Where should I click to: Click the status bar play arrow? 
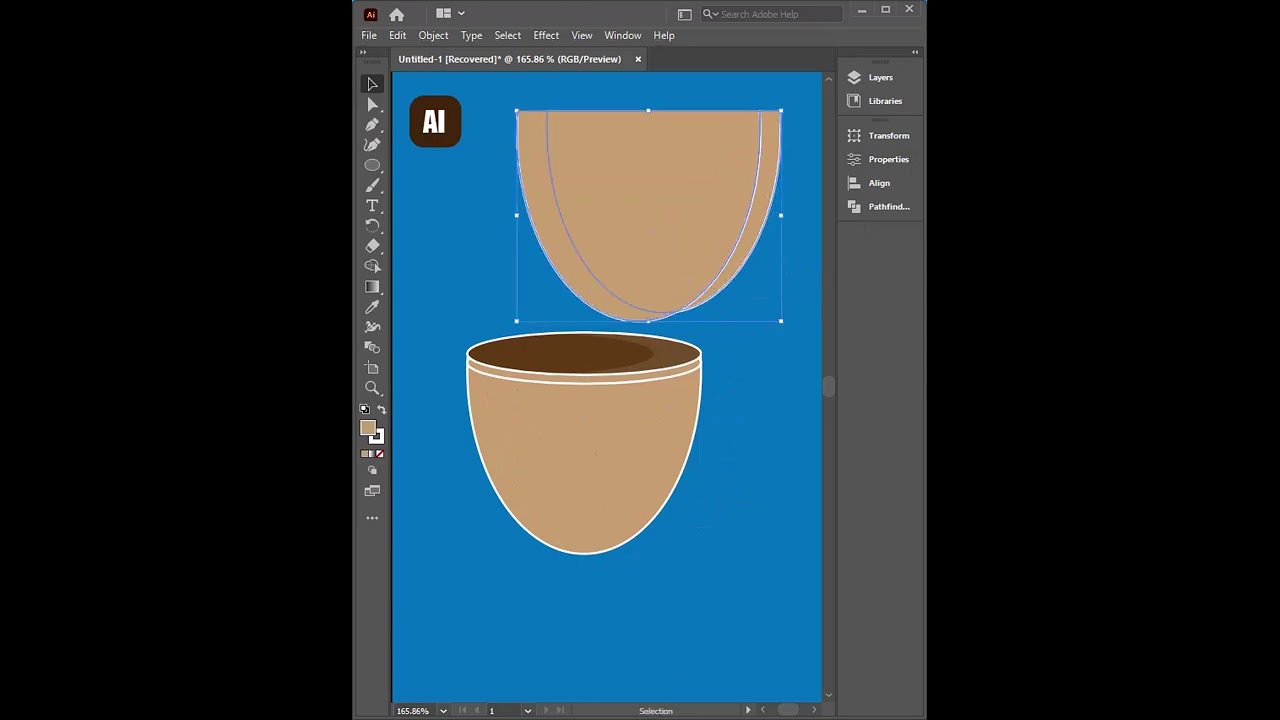(747, 710)
